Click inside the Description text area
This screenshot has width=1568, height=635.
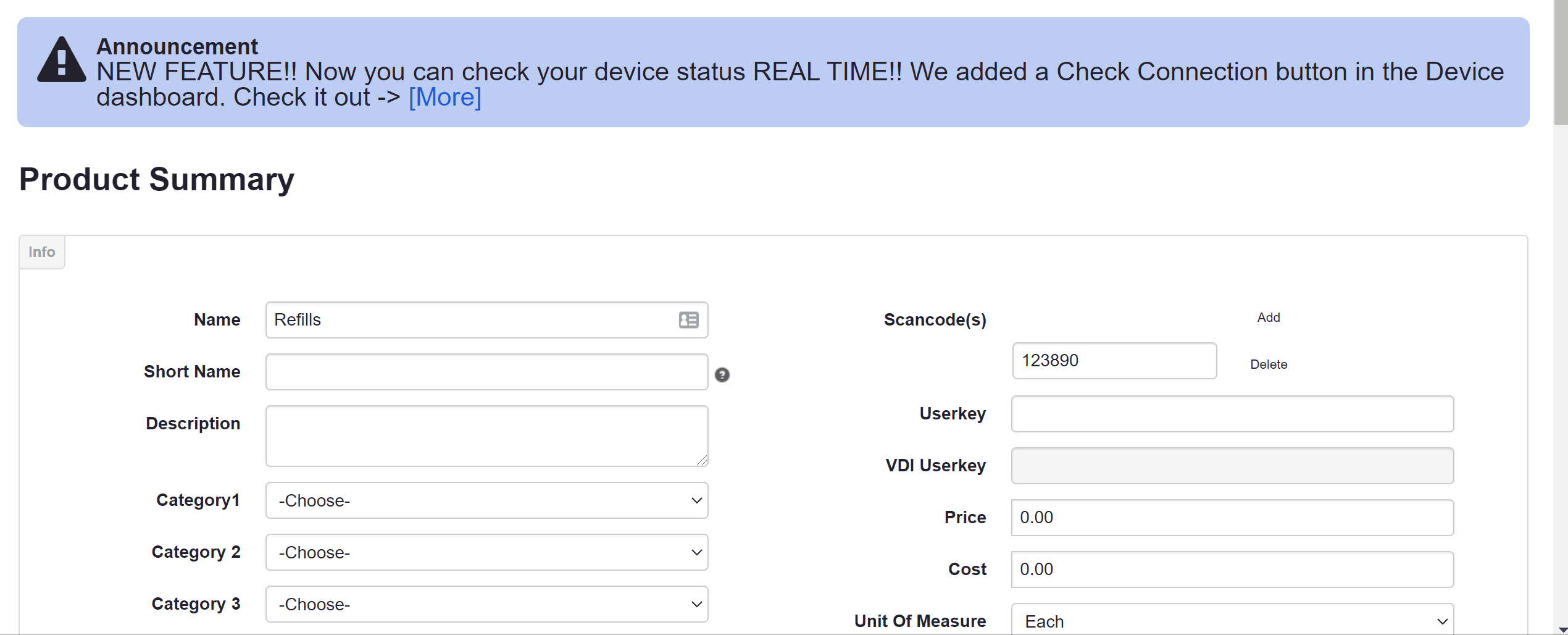[486, 436]
